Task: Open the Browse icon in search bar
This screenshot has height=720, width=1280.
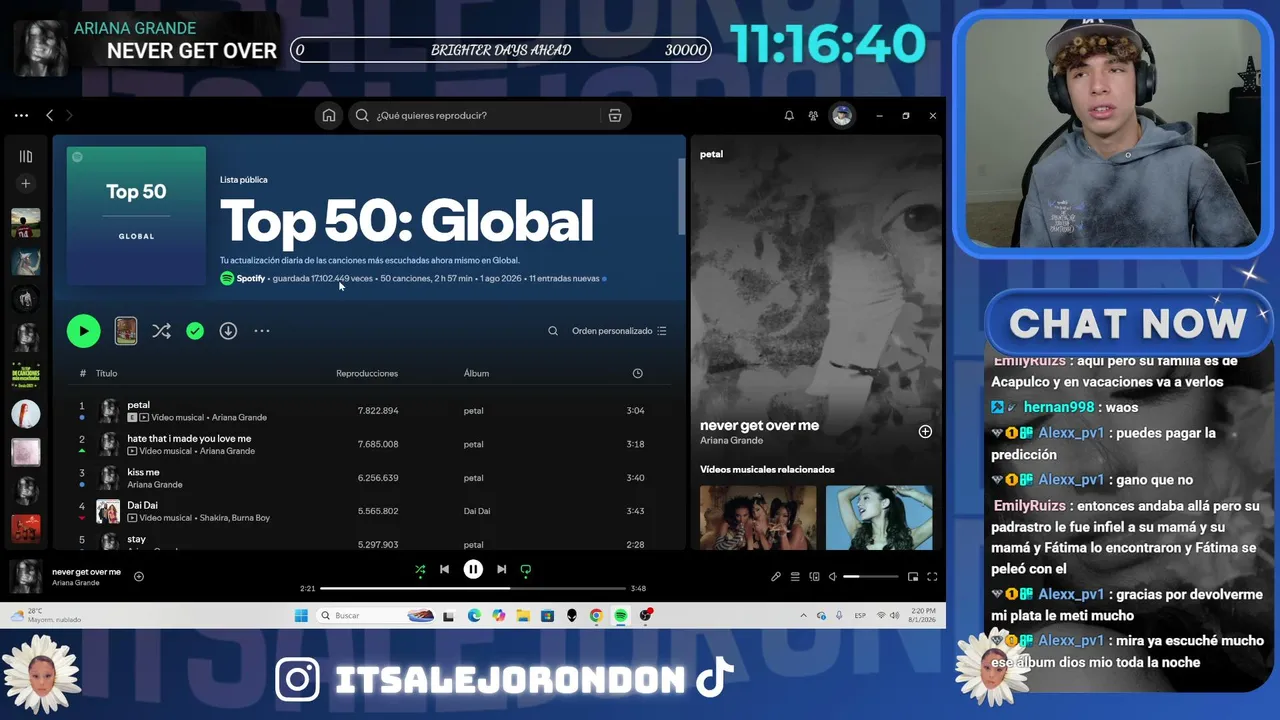Action: [x=615, y=115]
